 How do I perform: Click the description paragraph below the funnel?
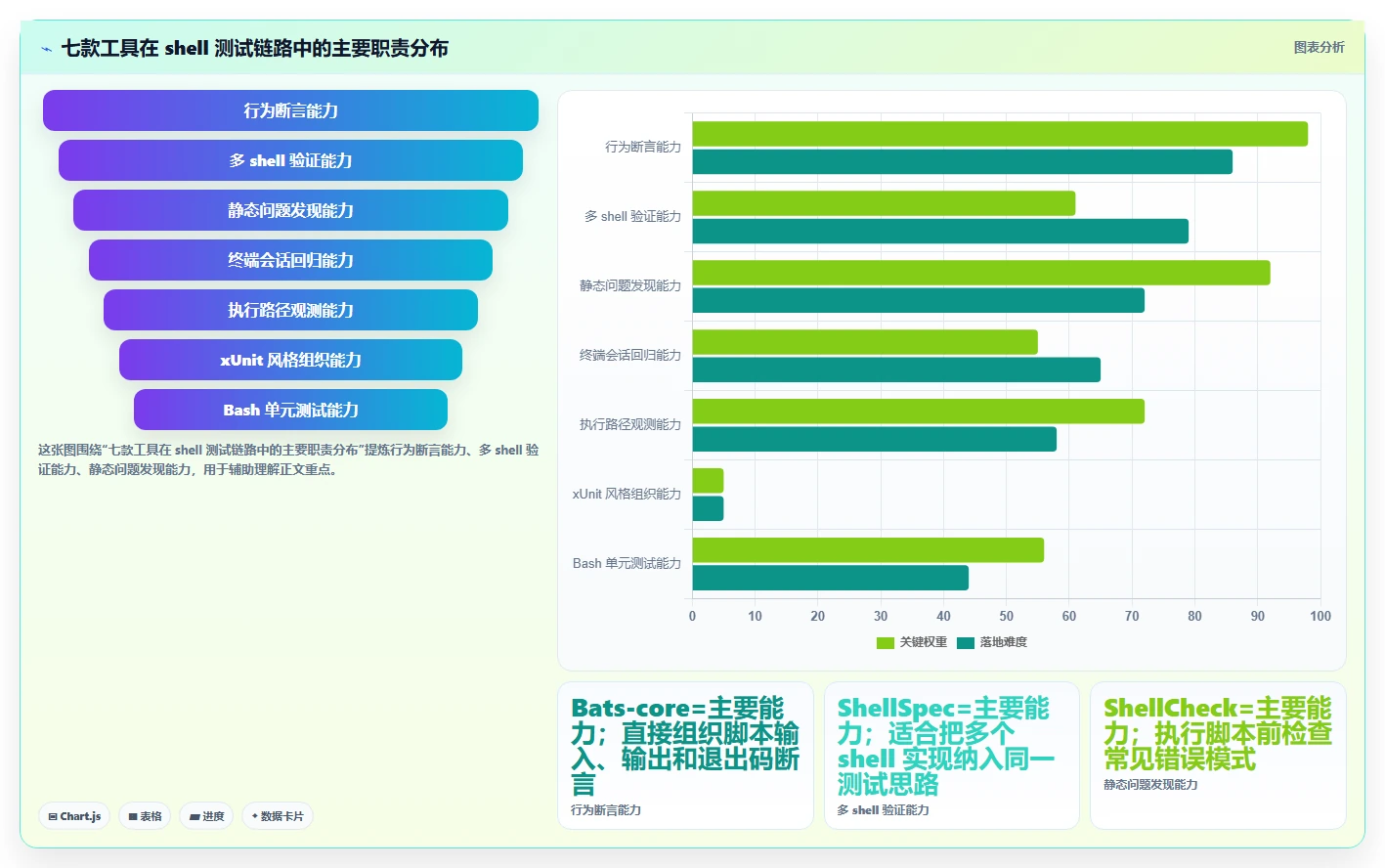point(288,459)
